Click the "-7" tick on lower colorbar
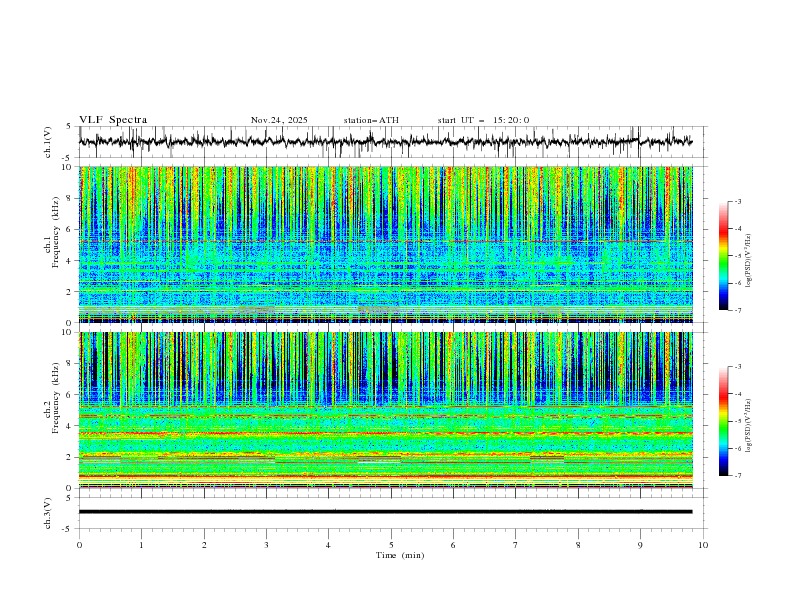The image size is (792, 612). click(x=738, y=476)
